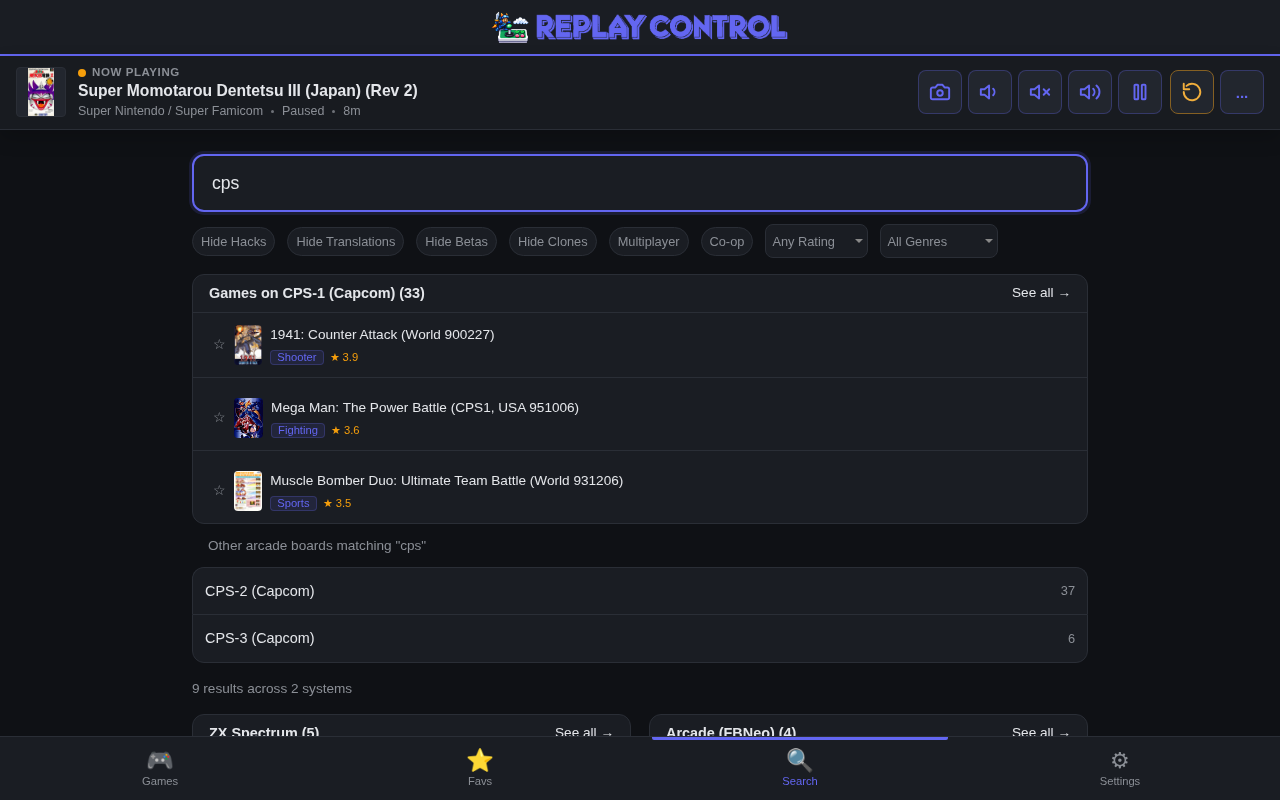
Task: Click the Replay Control logo
Action: click(x=640, y=27)
